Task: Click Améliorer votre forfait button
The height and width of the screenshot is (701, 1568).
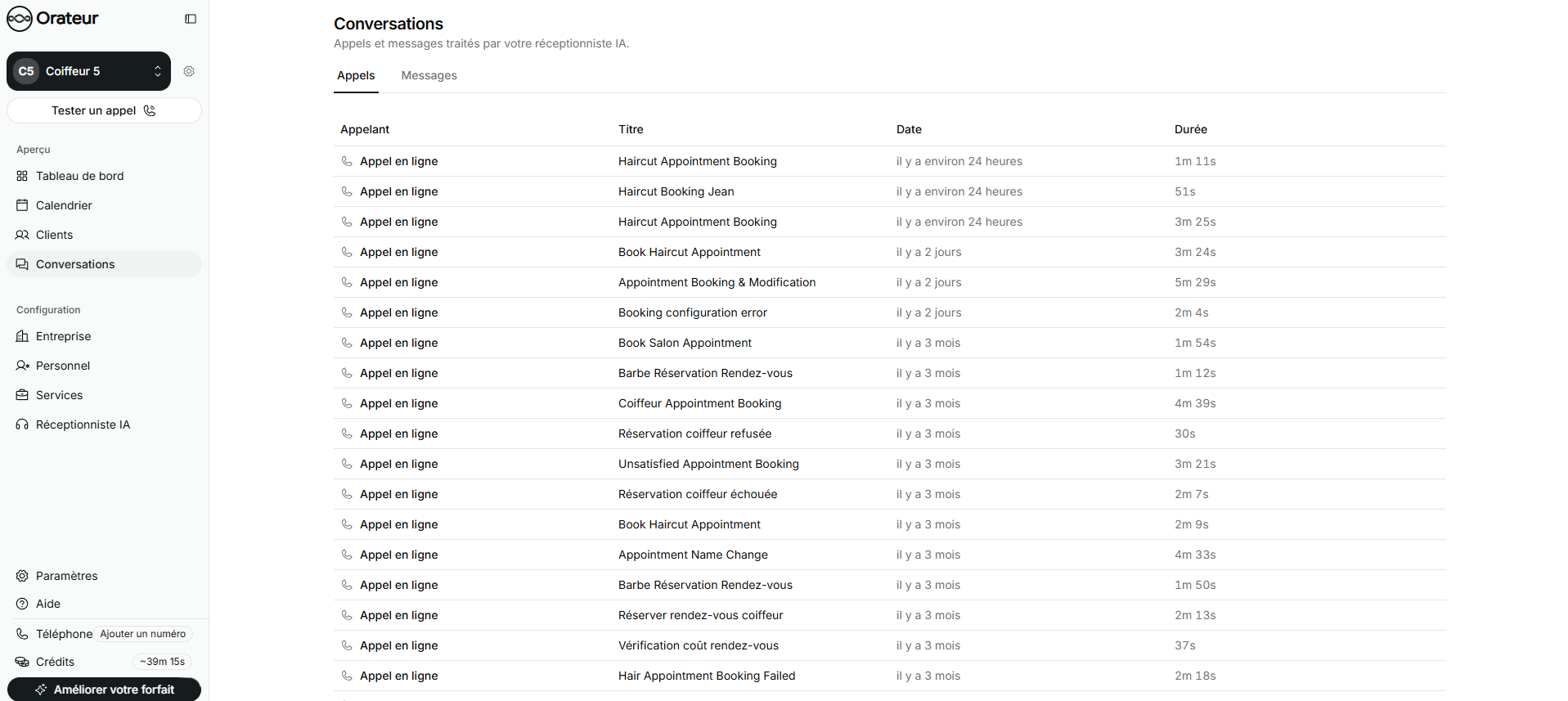Action: (x=104, y=690)
